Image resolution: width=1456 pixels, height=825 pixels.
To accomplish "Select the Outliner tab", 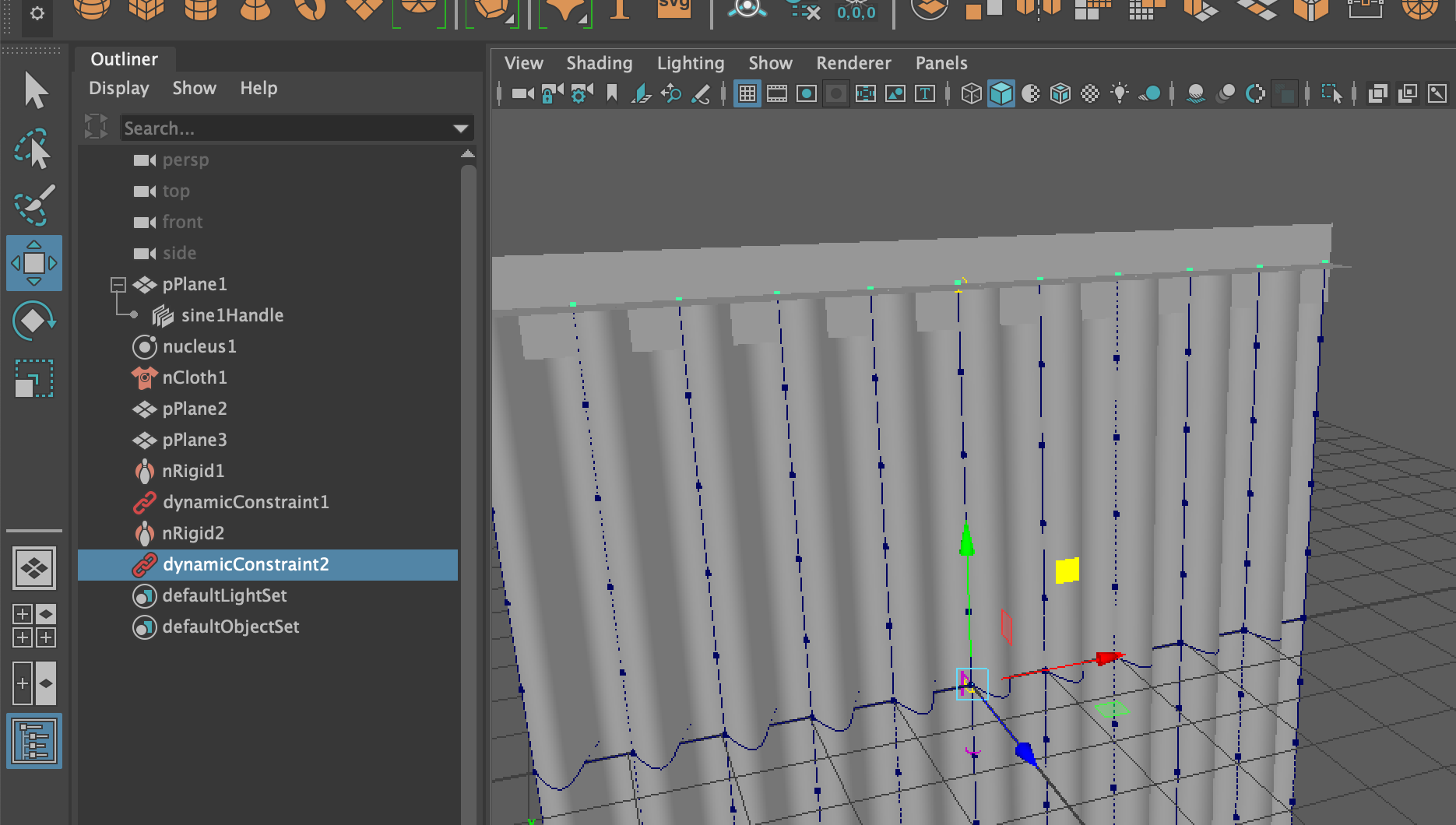I will coord(125,59).
